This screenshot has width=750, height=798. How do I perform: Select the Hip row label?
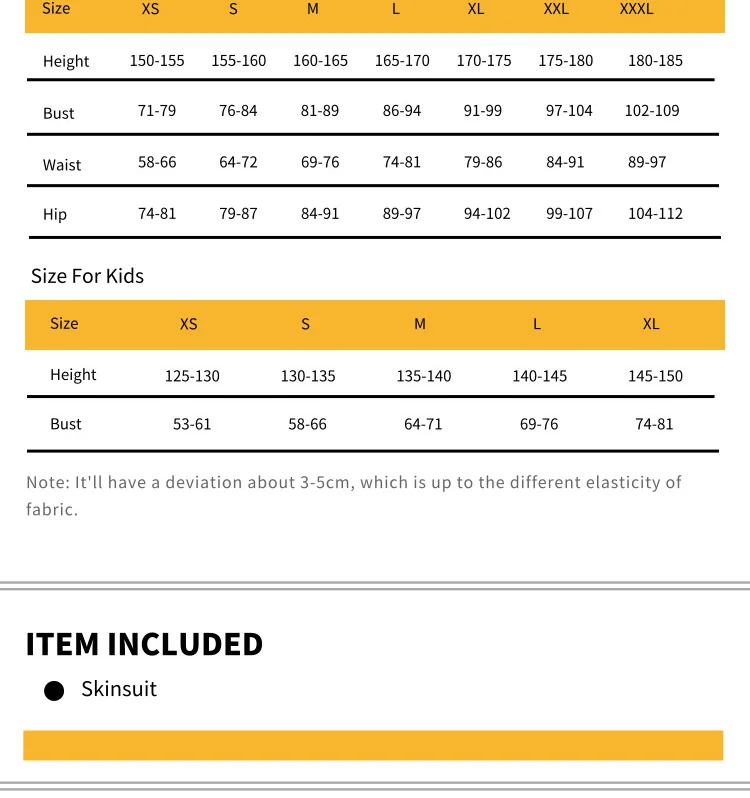[x=55, y=214]
